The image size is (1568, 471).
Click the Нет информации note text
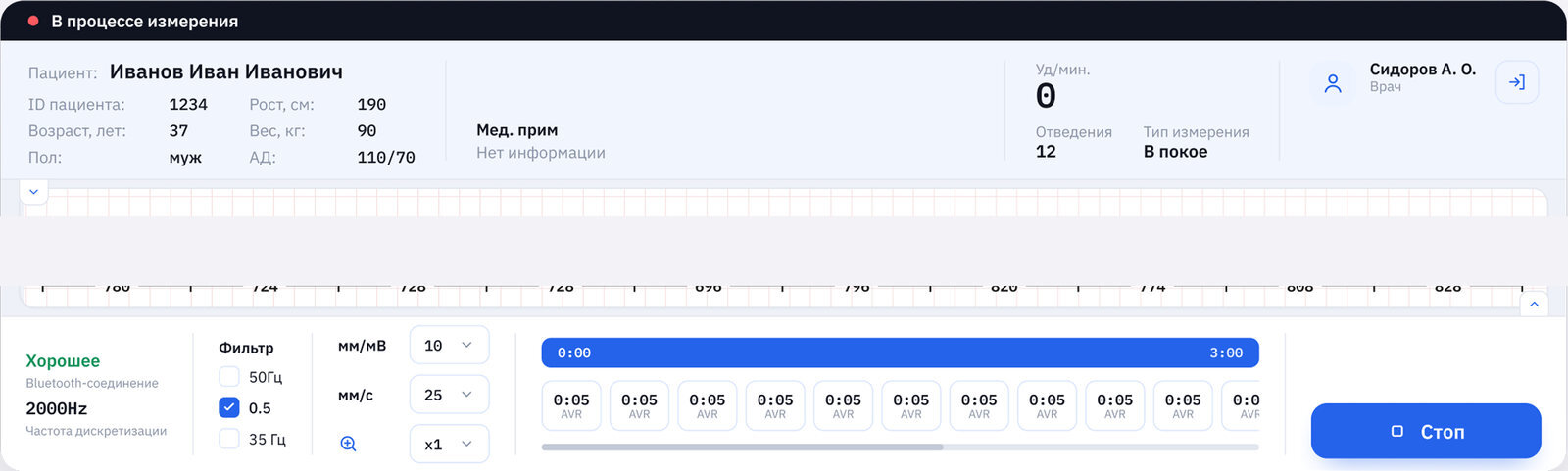point(541,153)
